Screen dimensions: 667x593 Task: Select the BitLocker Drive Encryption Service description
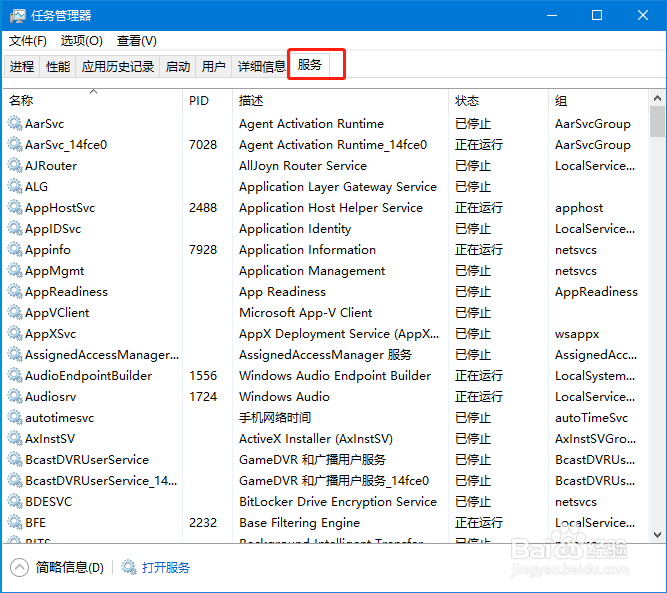[x=338, y=502]
